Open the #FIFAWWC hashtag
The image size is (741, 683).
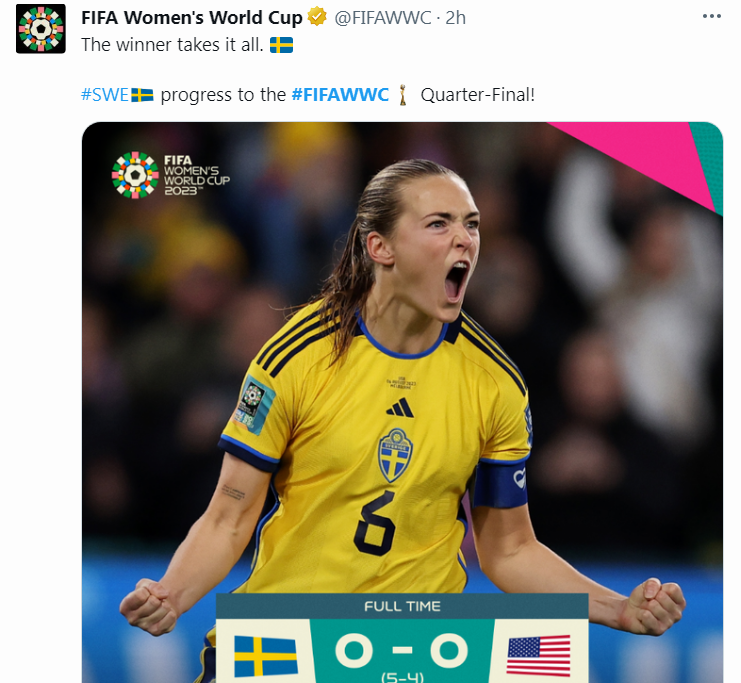(340, 95)
